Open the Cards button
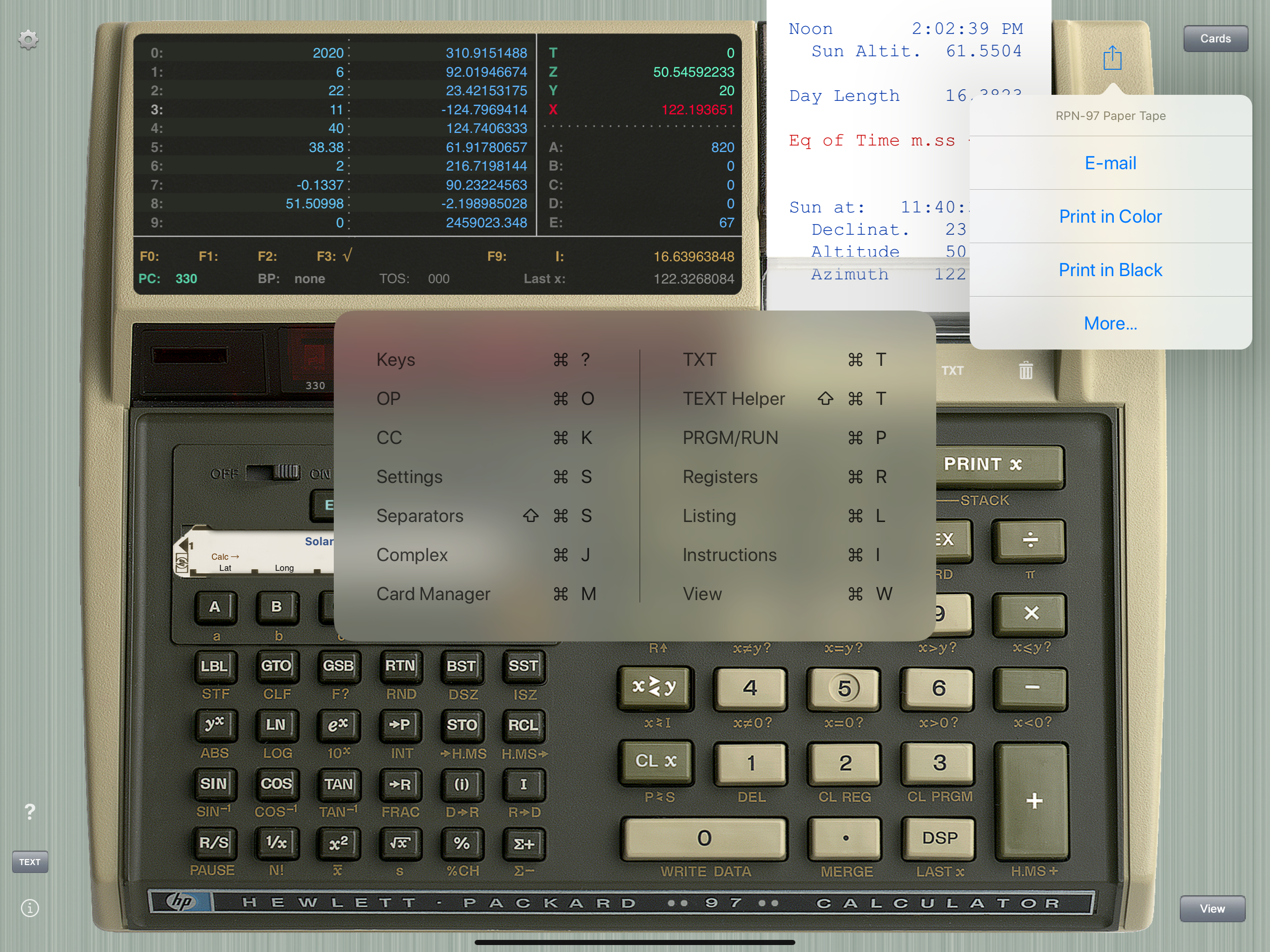 click(x=1215, y=39)
